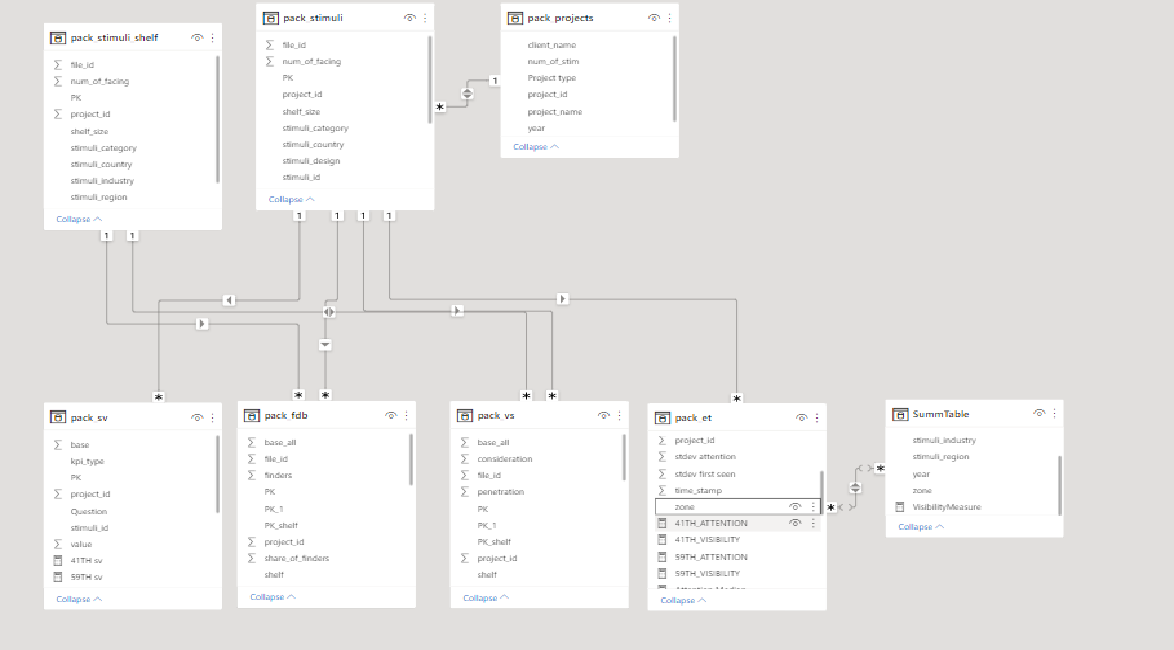The width and height of the screenshot is (1174, 650).
Task: Select stimuli_region field in pack_stimuli_shelf
Action: pyautogui.click(x=99, y=198)
